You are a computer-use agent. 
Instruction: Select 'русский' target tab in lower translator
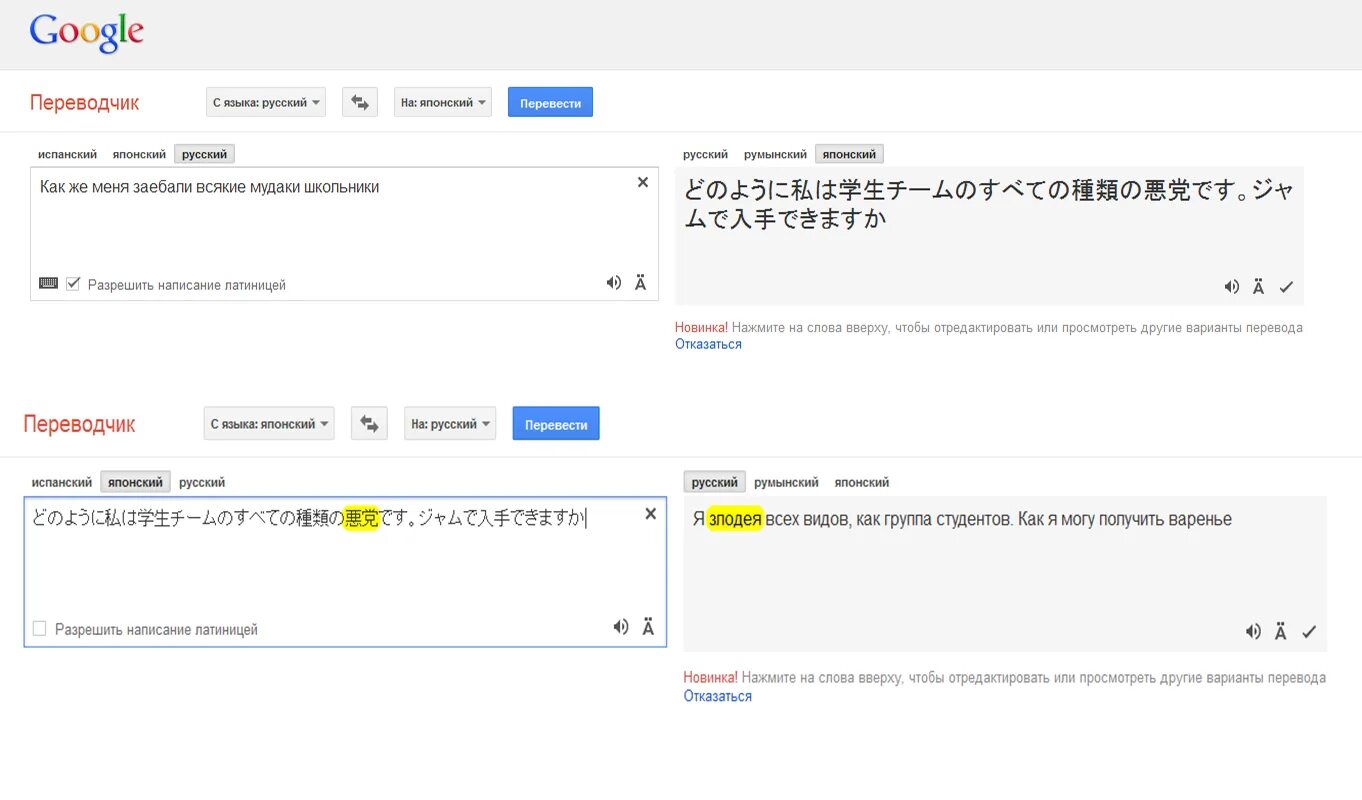[x=714, y=482]
